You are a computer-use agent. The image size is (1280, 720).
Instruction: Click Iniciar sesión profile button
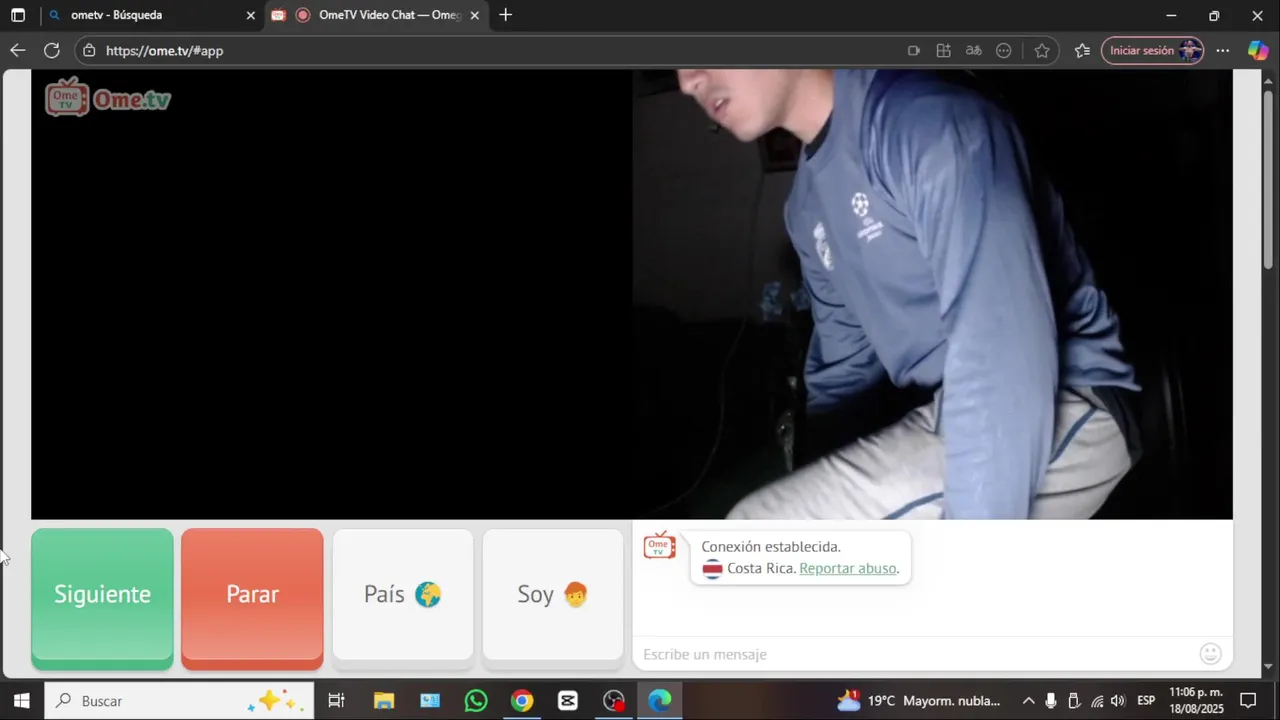[1152, 50]
